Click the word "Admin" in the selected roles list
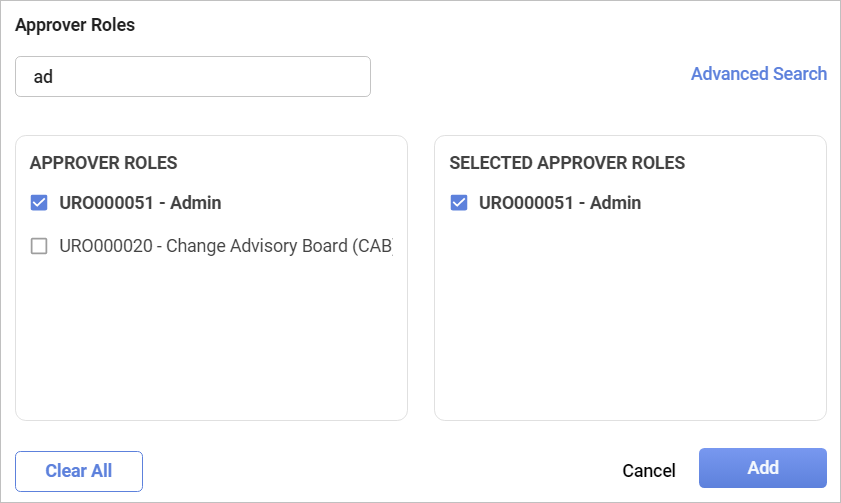The width and height of the screenshot is (841, 503). 616,203
